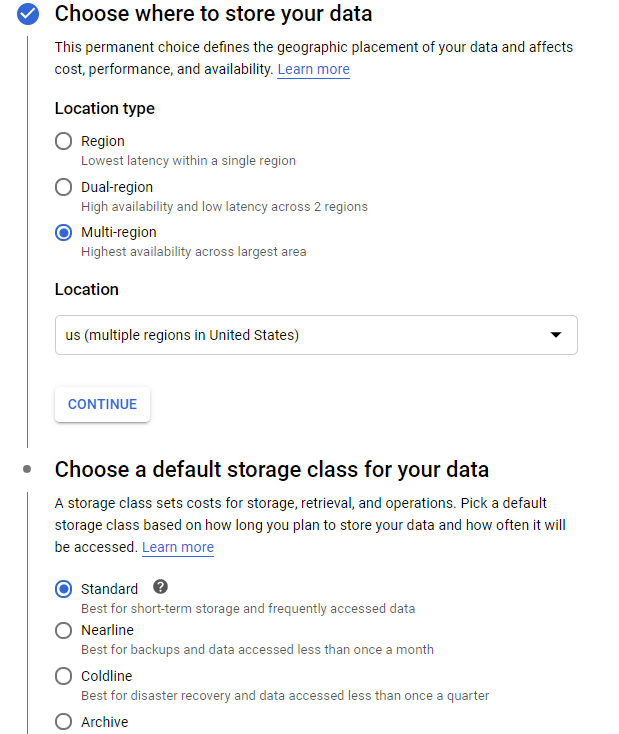Image resolution: width=619 pixels, height=734 pixels.
Task: Click the 'Lowest latency within a single region' text
Action: pyautogui.click(x=188, y=160)
